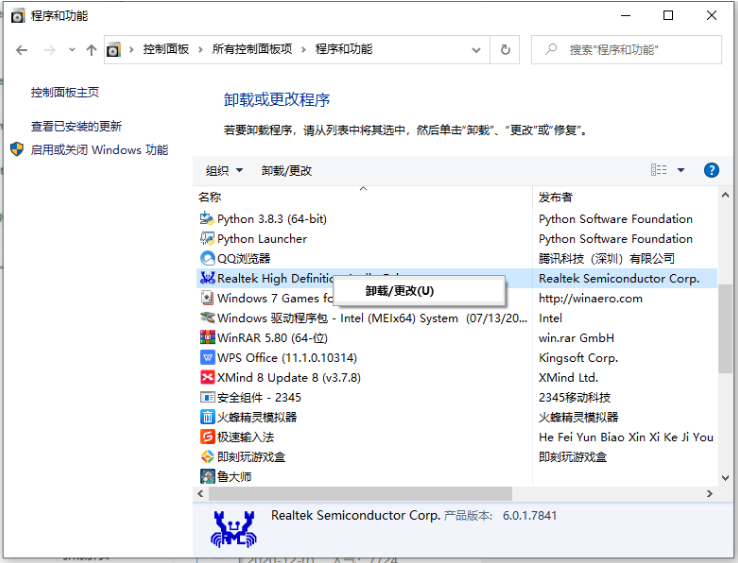
Task: Choose 卸载/更改(U) in context menu
Action: pyautogui.click(x=399, y=291)
